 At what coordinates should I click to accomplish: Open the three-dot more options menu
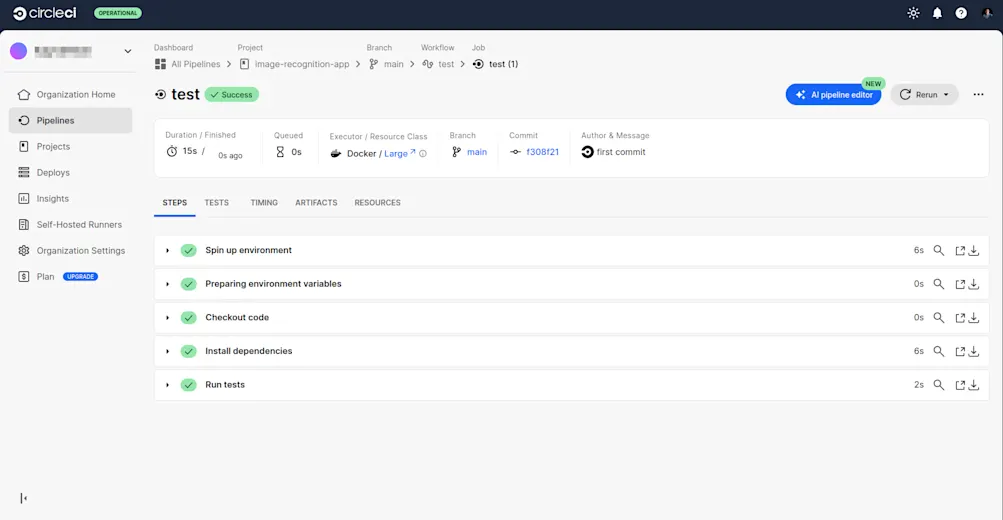pyautogui.click(x=978, y=95)
